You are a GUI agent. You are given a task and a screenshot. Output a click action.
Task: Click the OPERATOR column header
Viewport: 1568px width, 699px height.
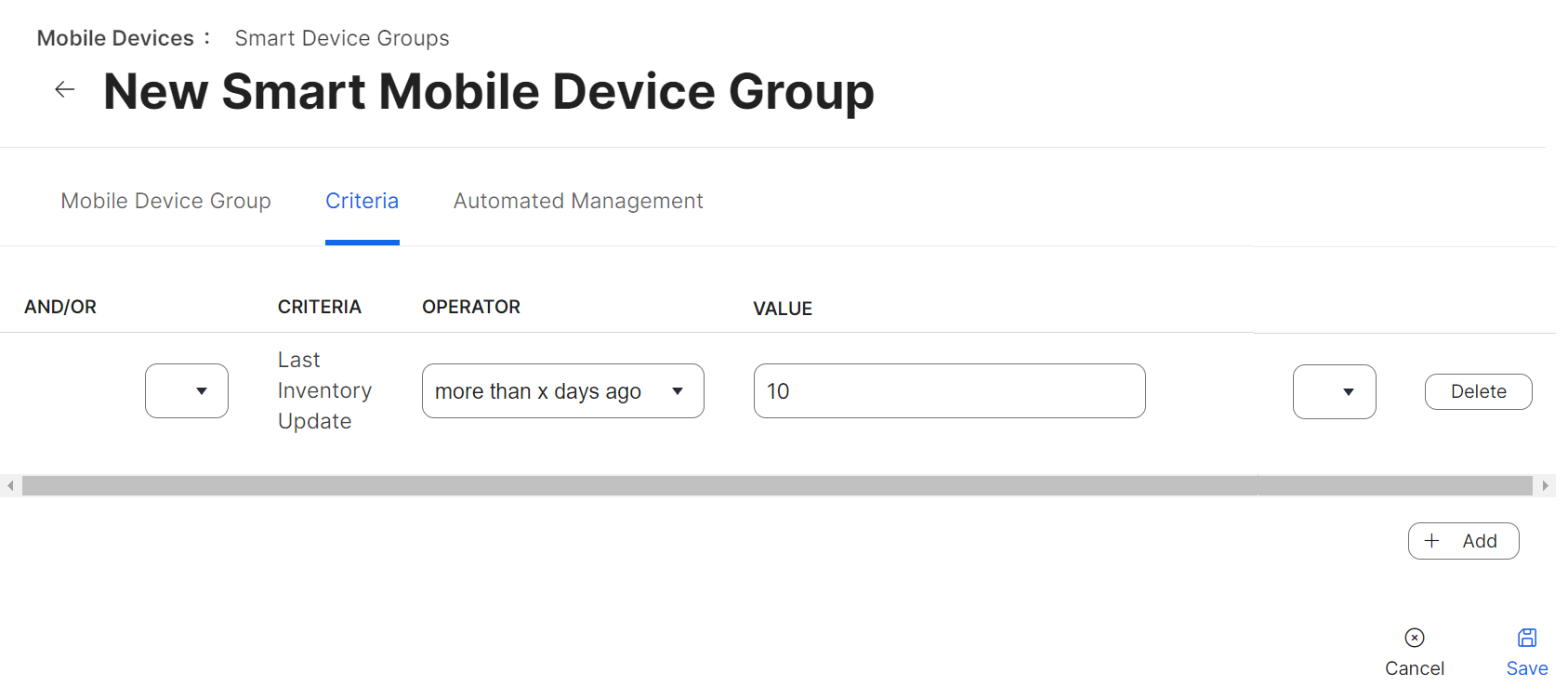tap(470, 307)
